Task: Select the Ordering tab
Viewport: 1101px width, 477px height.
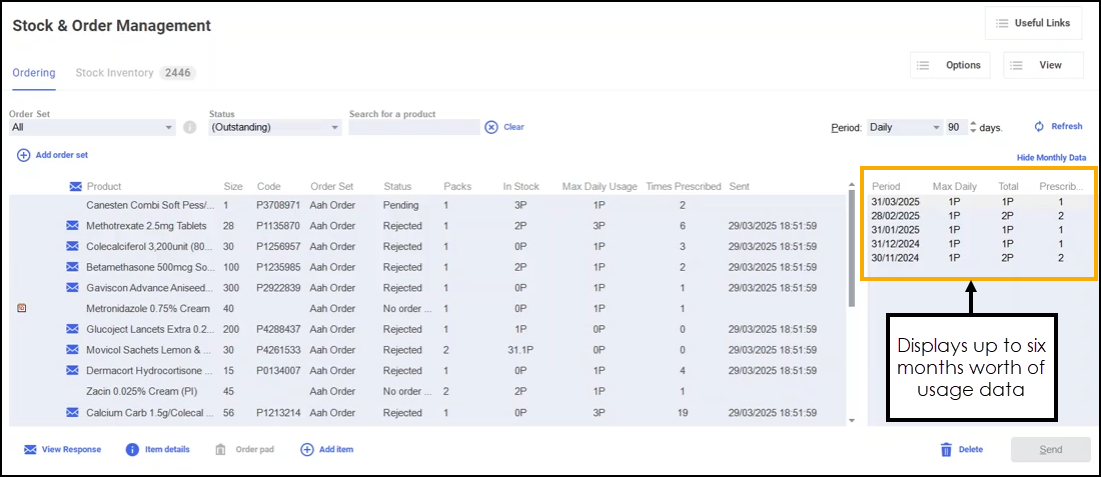Action: 33,73
